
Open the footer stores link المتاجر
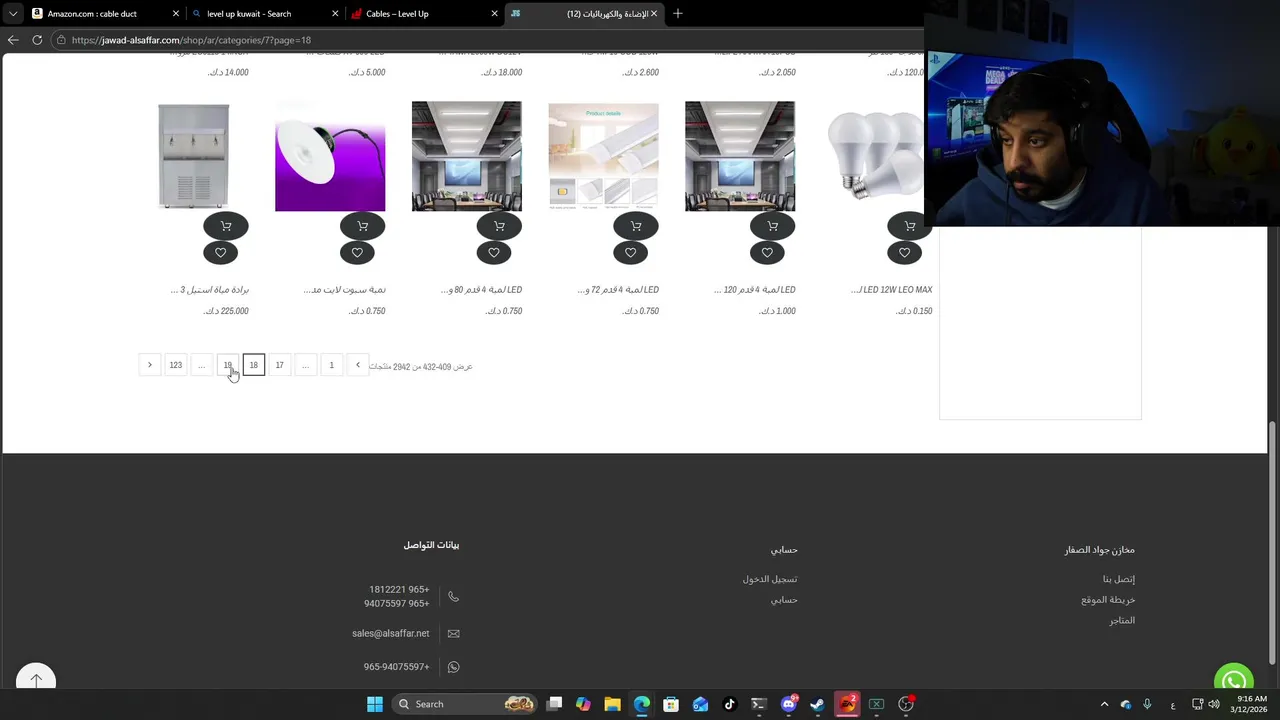(1122, 620)
